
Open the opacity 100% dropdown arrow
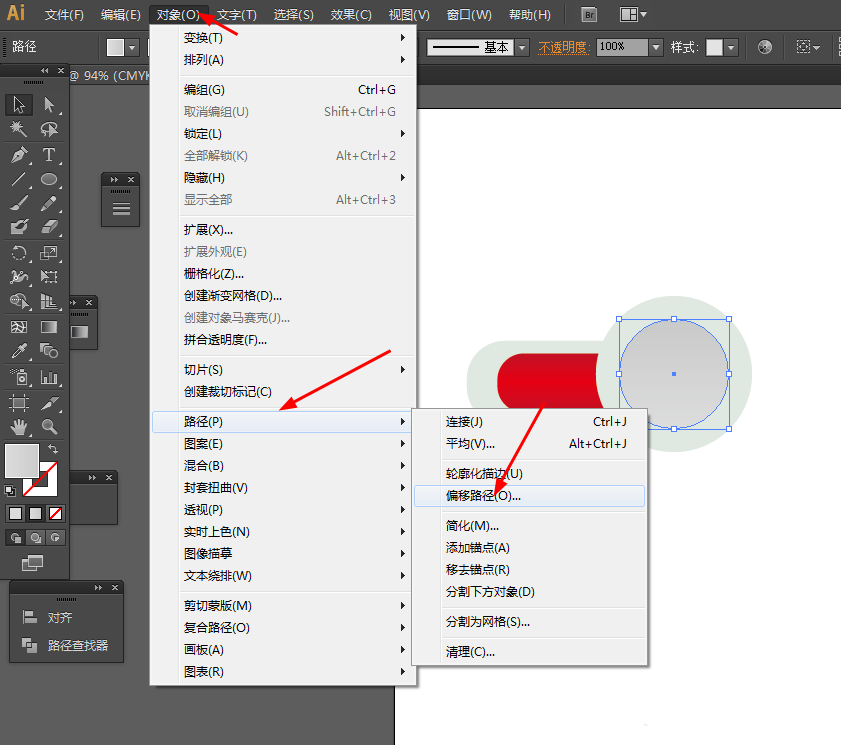[656, 47]
